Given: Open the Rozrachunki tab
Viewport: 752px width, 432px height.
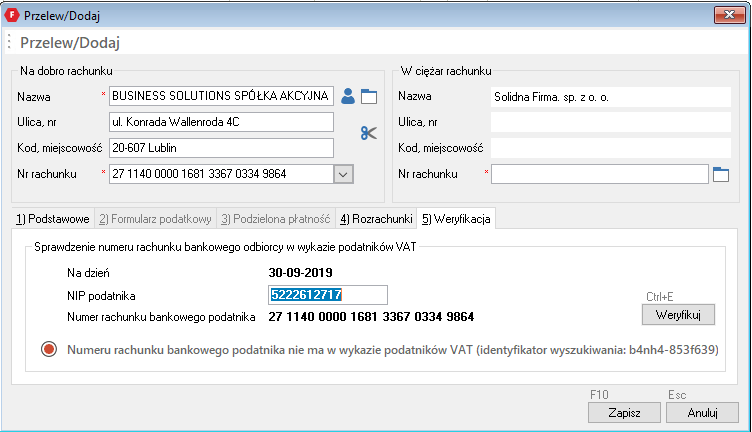Looking at the screenshot, I should click(375, 218).
